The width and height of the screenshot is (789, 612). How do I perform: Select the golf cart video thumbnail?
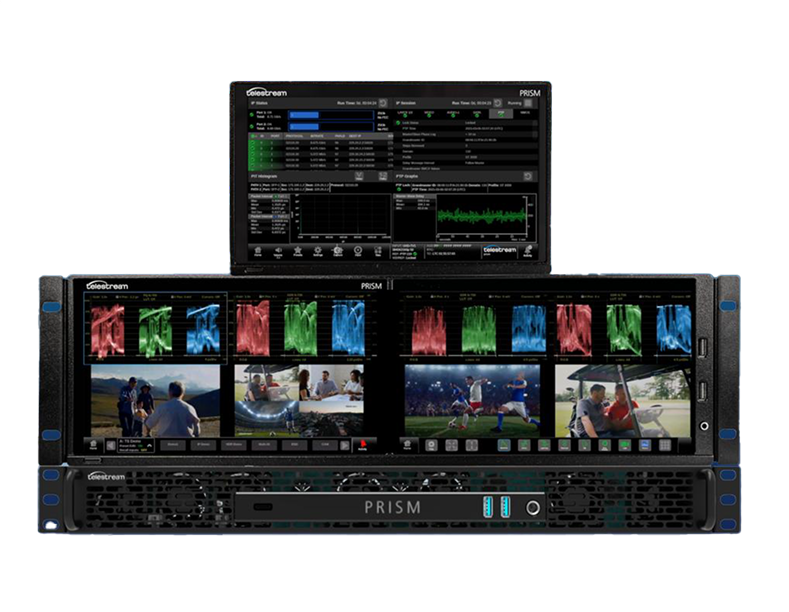(622, 401)
